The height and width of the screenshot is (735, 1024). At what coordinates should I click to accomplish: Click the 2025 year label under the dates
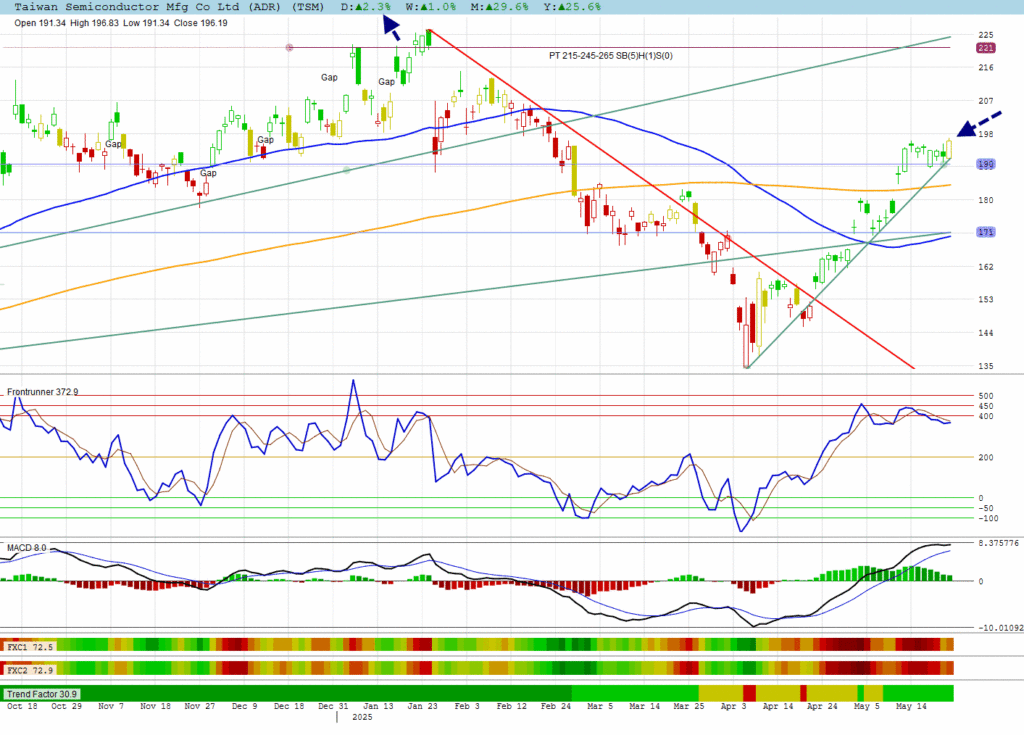pos(362,717)
